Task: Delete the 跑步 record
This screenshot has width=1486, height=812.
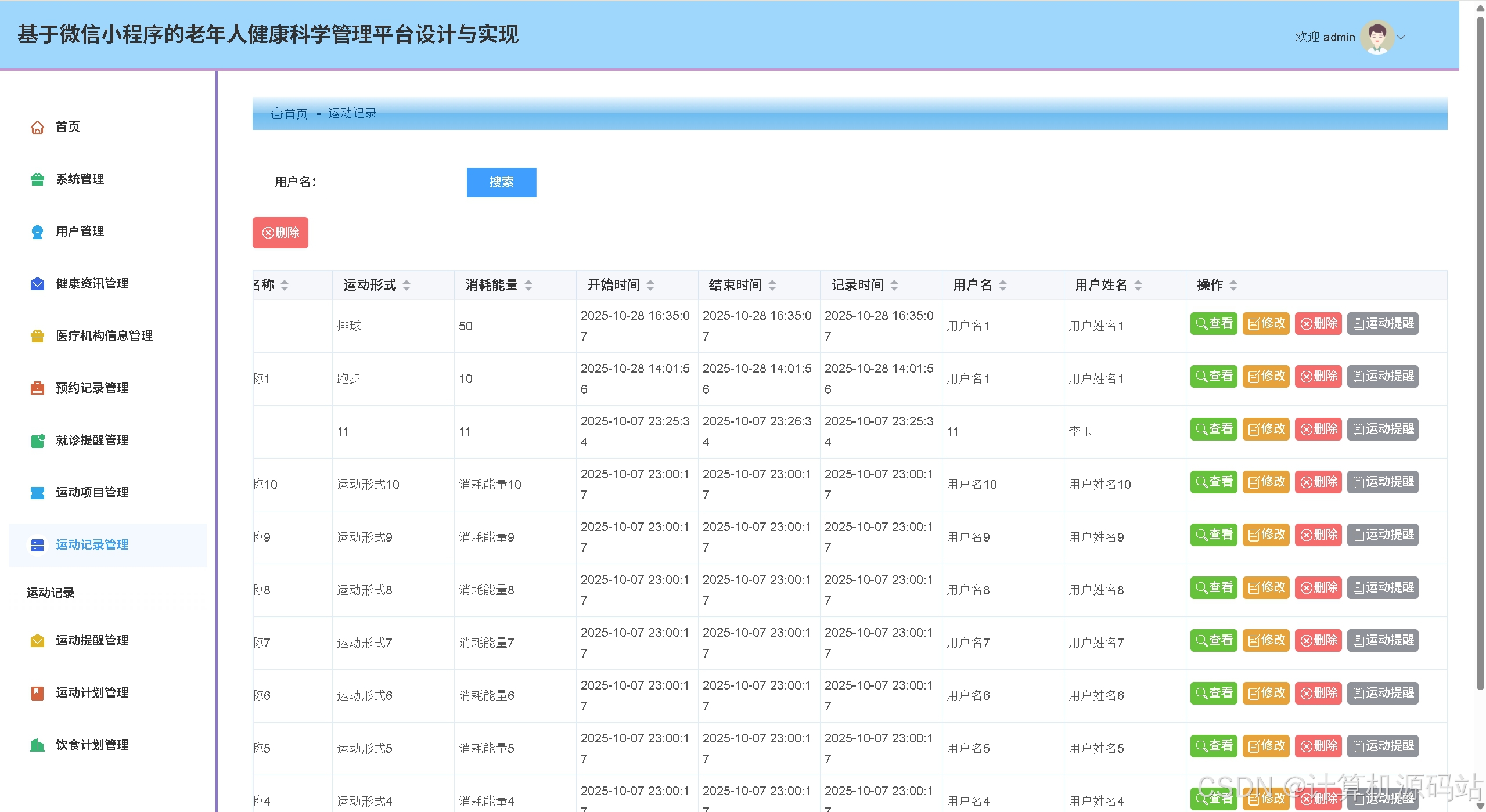Action: tap(1318, 376)
